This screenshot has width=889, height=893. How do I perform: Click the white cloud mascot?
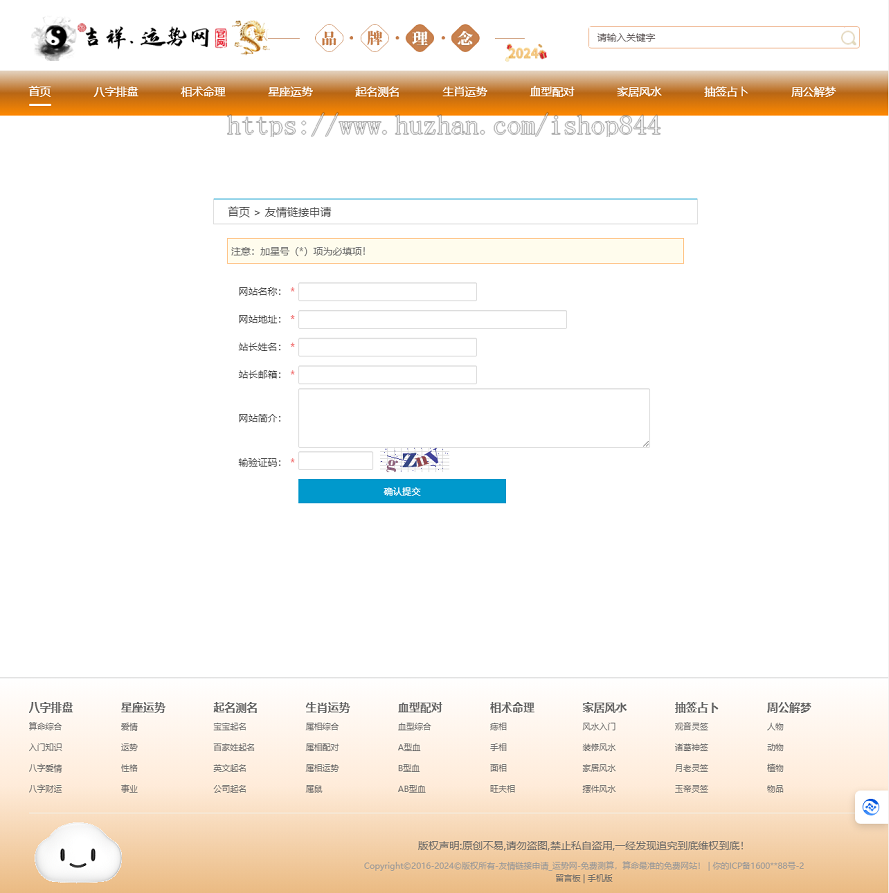78,853
